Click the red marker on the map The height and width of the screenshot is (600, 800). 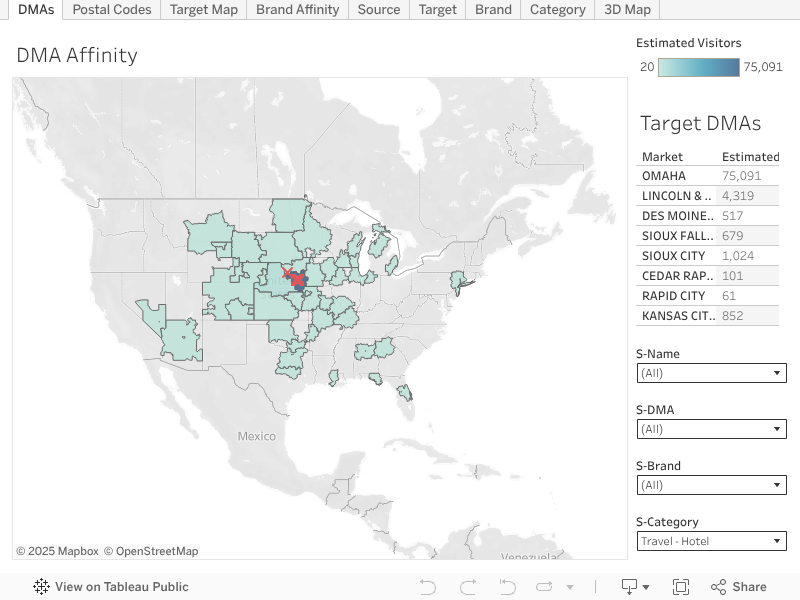point(288,272)
